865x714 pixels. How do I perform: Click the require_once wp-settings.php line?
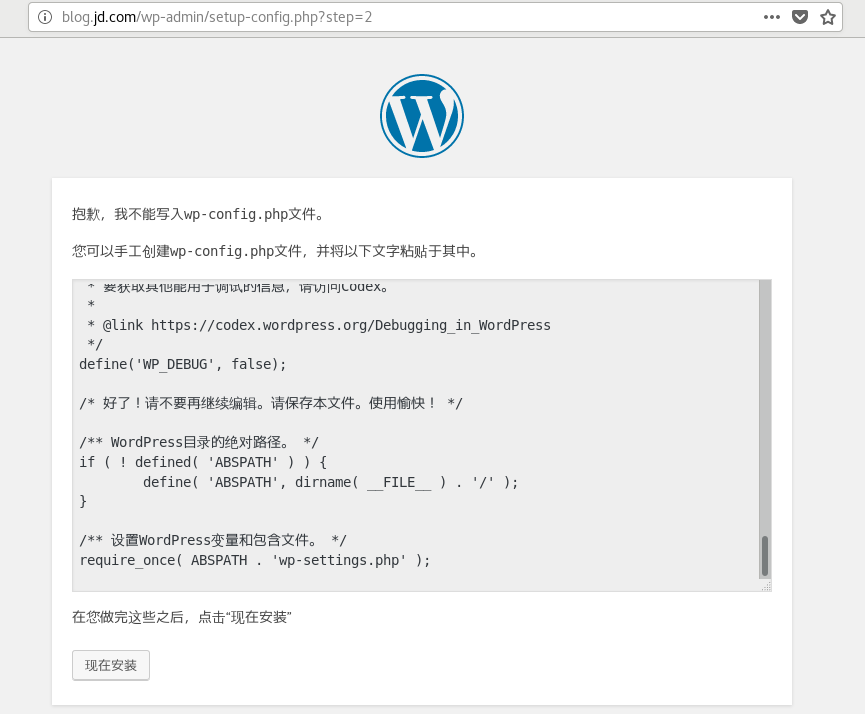[254, 560]
